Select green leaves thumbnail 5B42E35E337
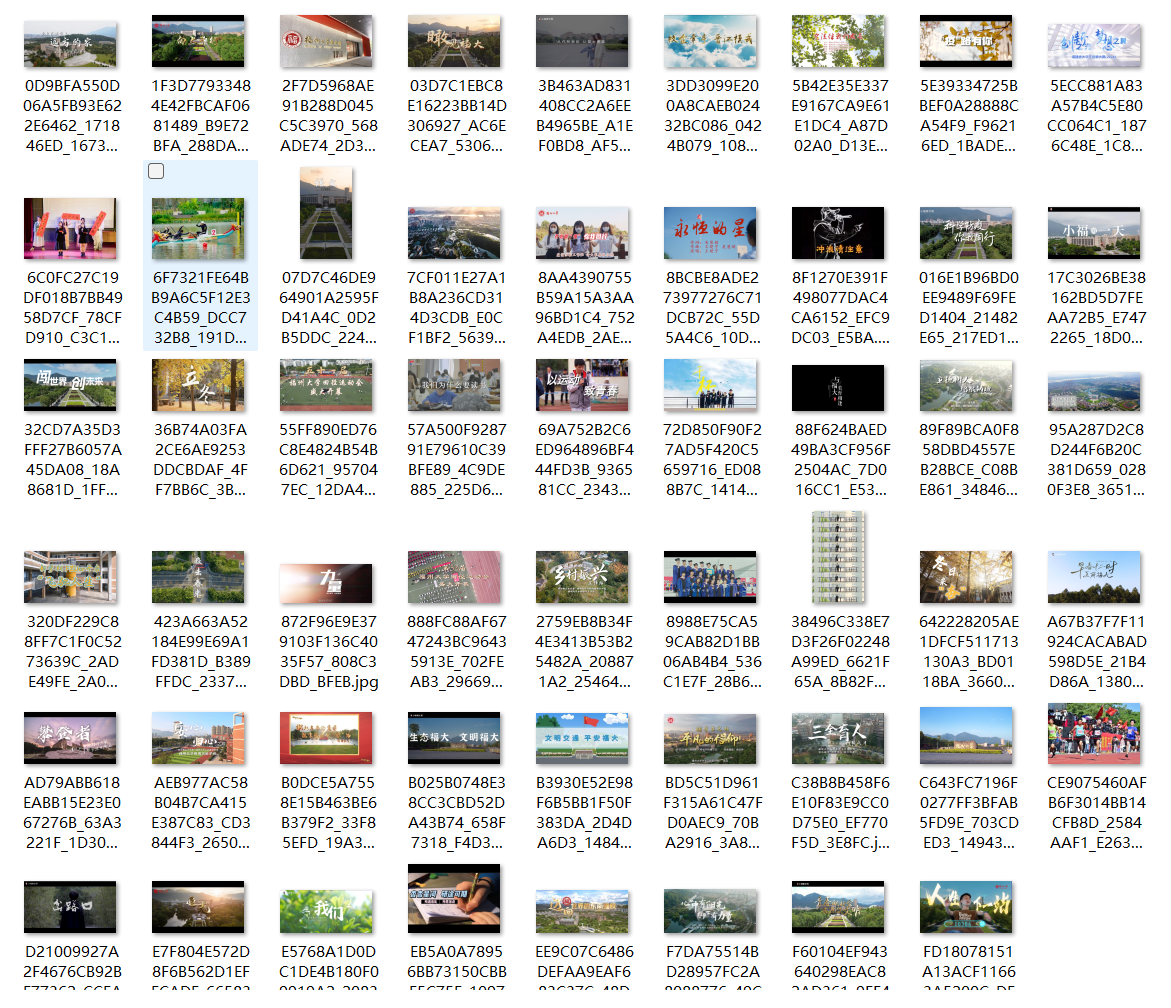Viewport: 1171px width, 1008px height. coord(838,41)
